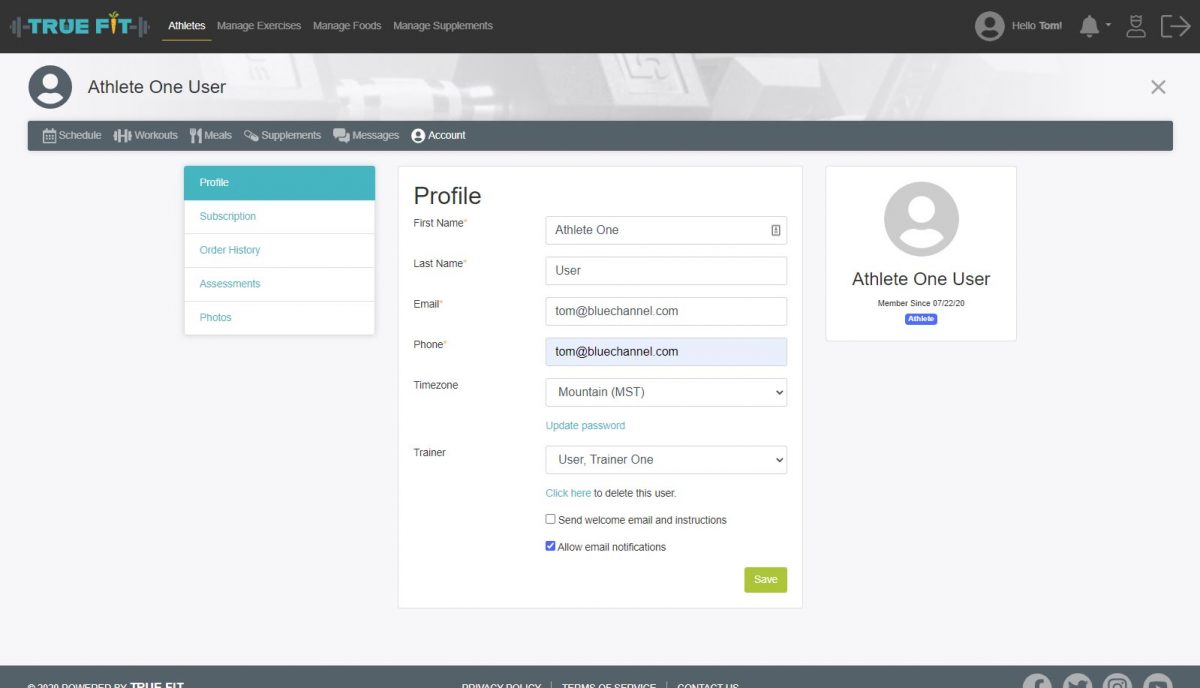Close the athlete panel with X
Viewport: 1200px width, 688px height.
(1158, 87)
